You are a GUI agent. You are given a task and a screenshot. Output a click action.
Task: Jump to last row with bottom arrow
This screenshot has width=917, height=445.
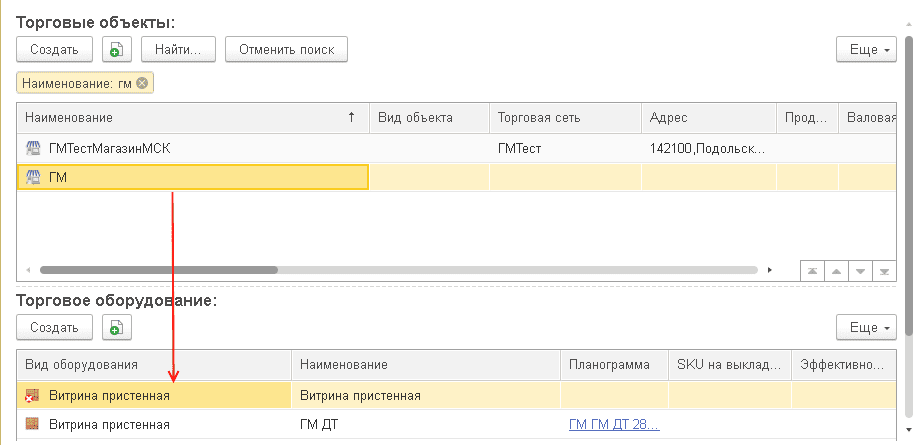884,271
